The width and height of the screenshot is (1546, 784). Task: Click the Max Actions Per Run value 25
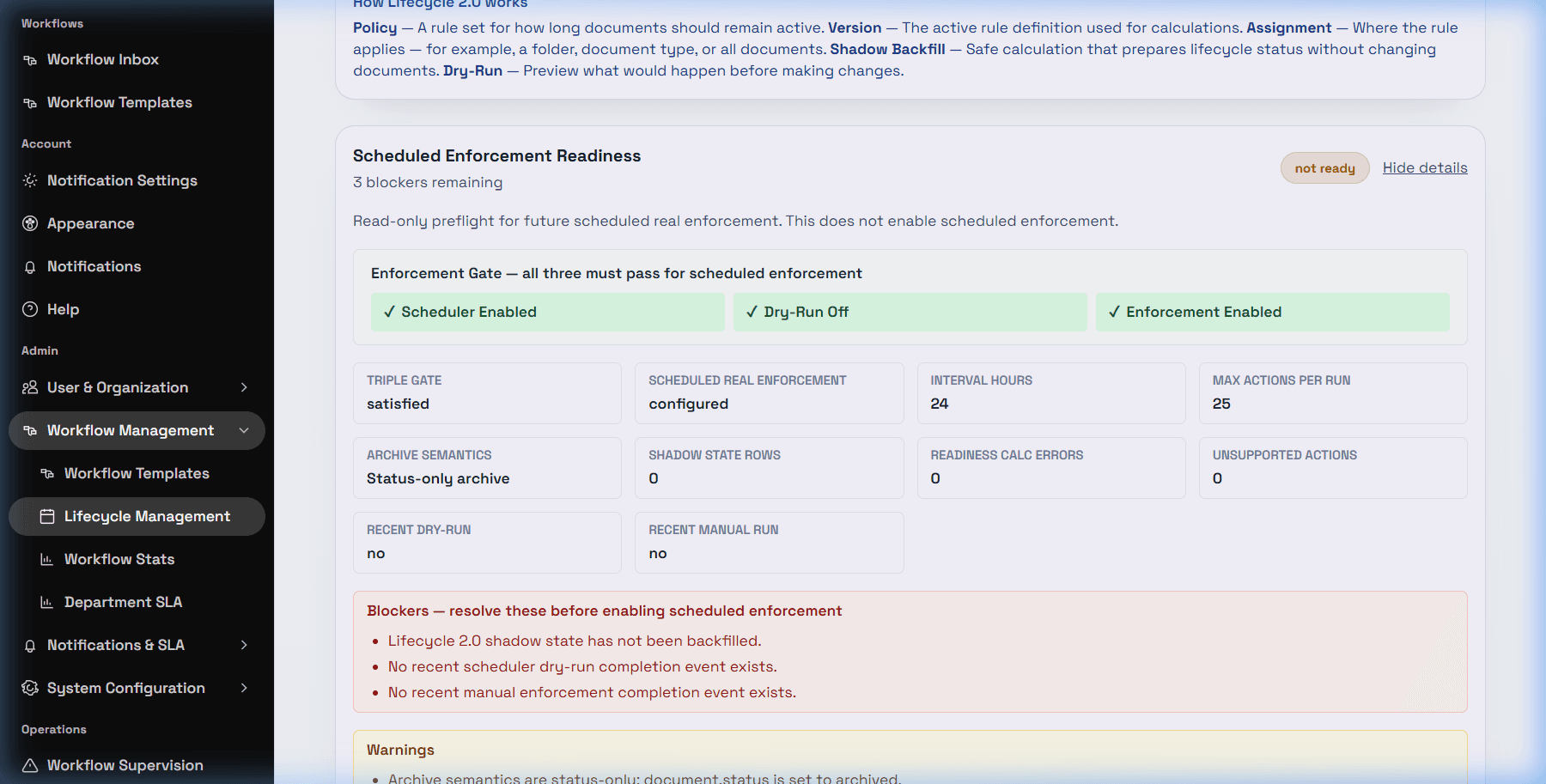pos(1221,404)
